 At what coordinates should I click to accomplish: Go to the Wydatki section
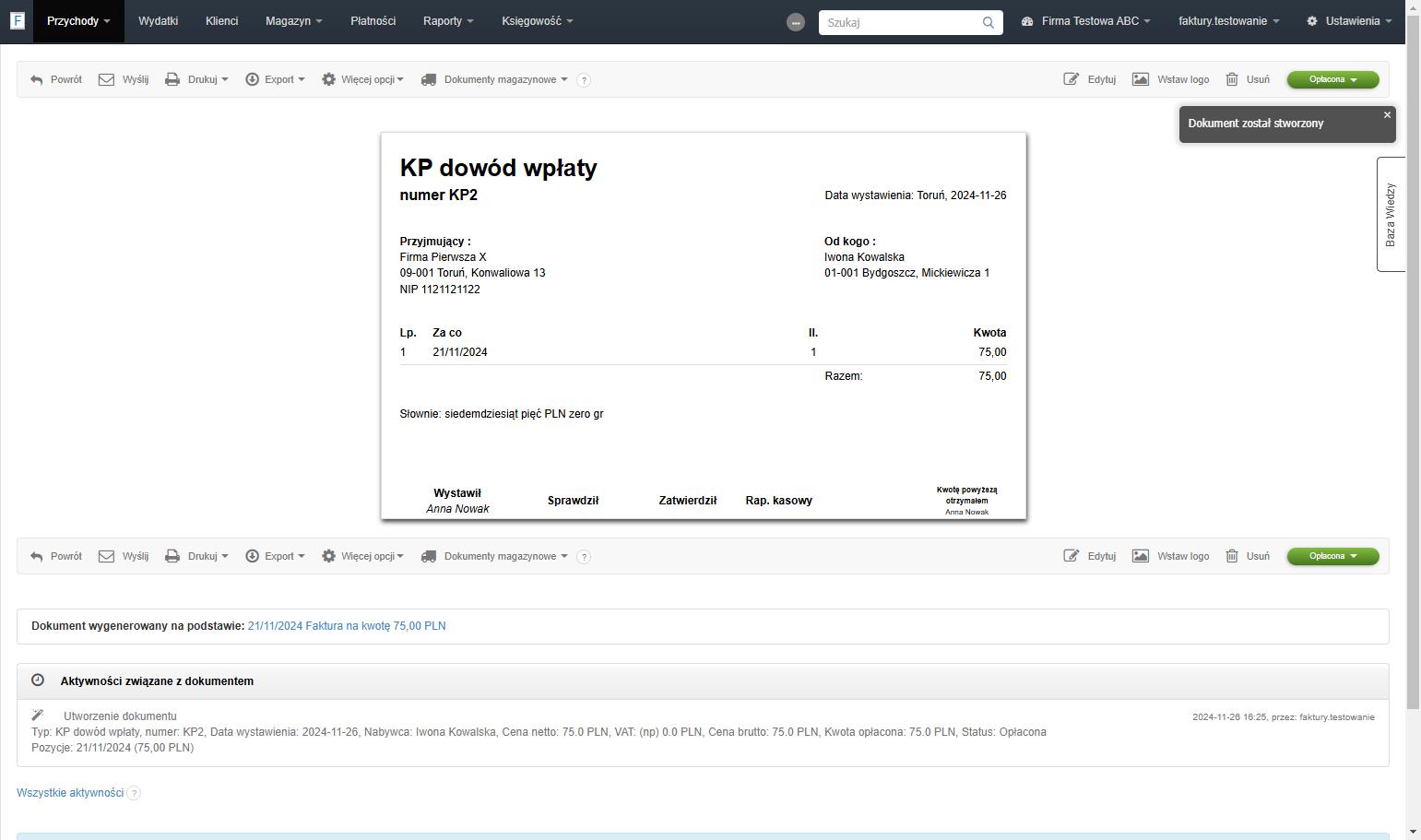tap(159, 21)
